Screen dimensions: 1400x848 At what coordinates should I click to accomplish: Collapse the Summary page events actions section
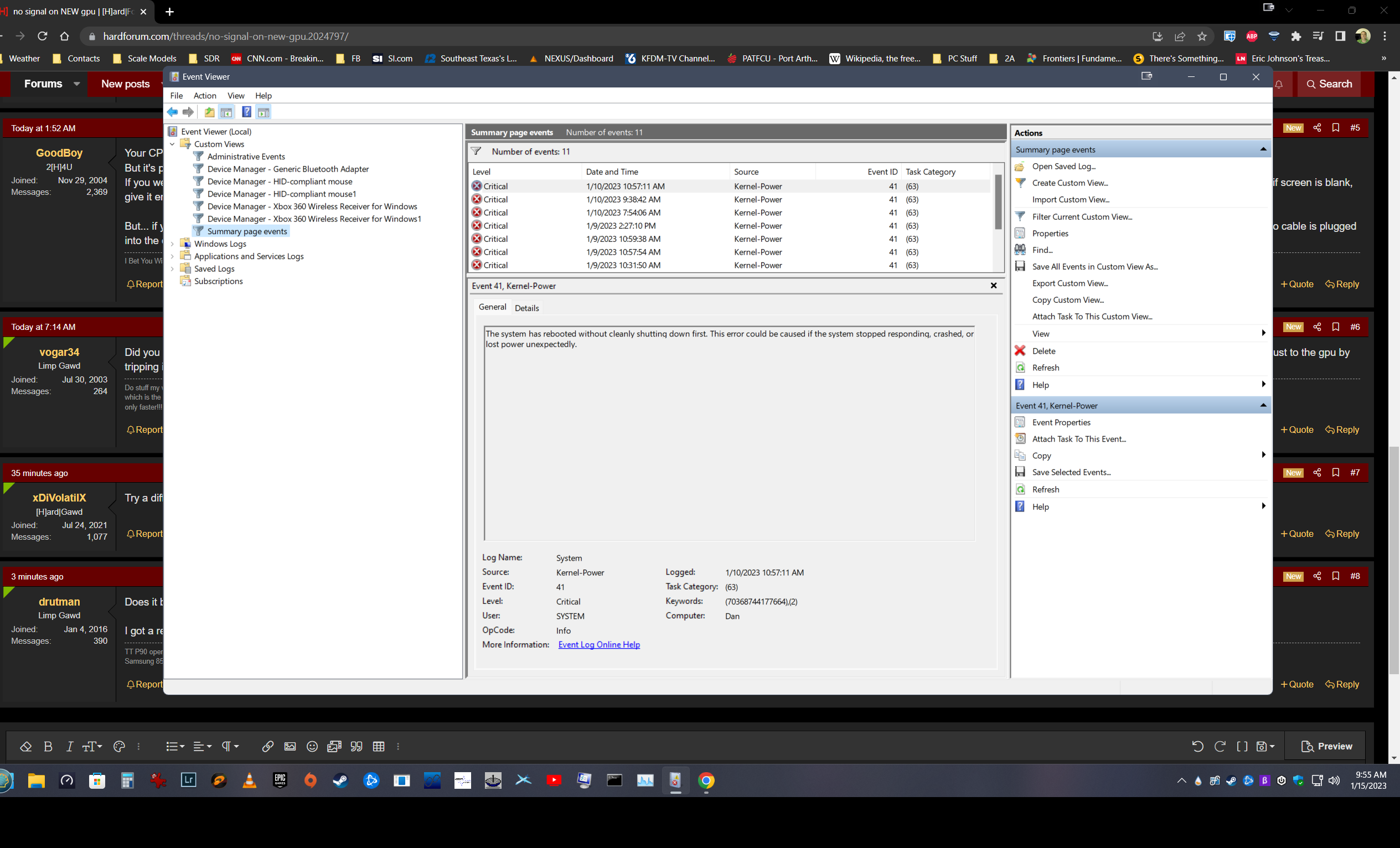pyautogui.click(x=1263, y=149)
